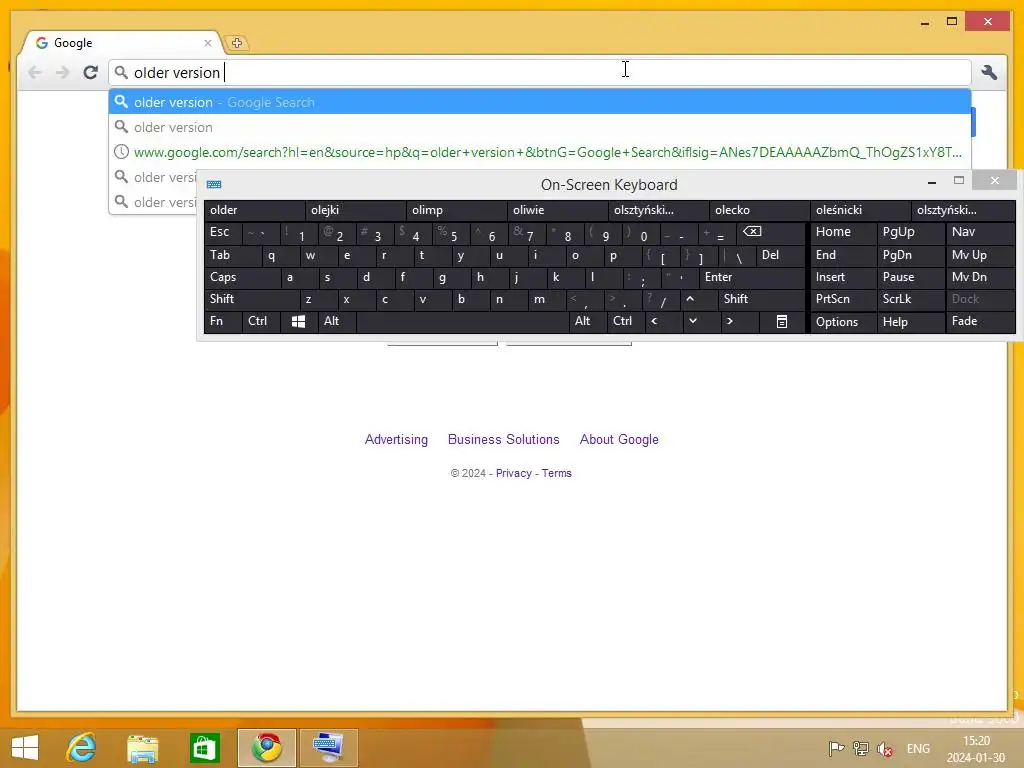Click the PgDn key on keyboard
The image size is (1024, 768).
point(910,255)
